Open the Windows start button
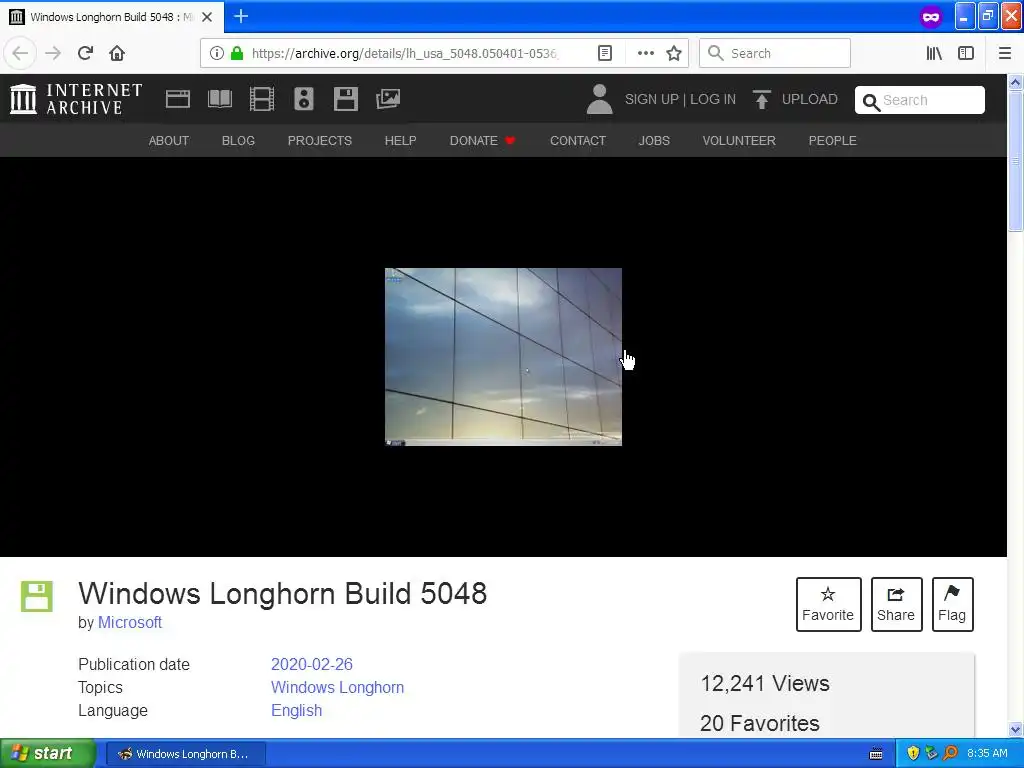The image size is (1024, 768). click(47, 754)
